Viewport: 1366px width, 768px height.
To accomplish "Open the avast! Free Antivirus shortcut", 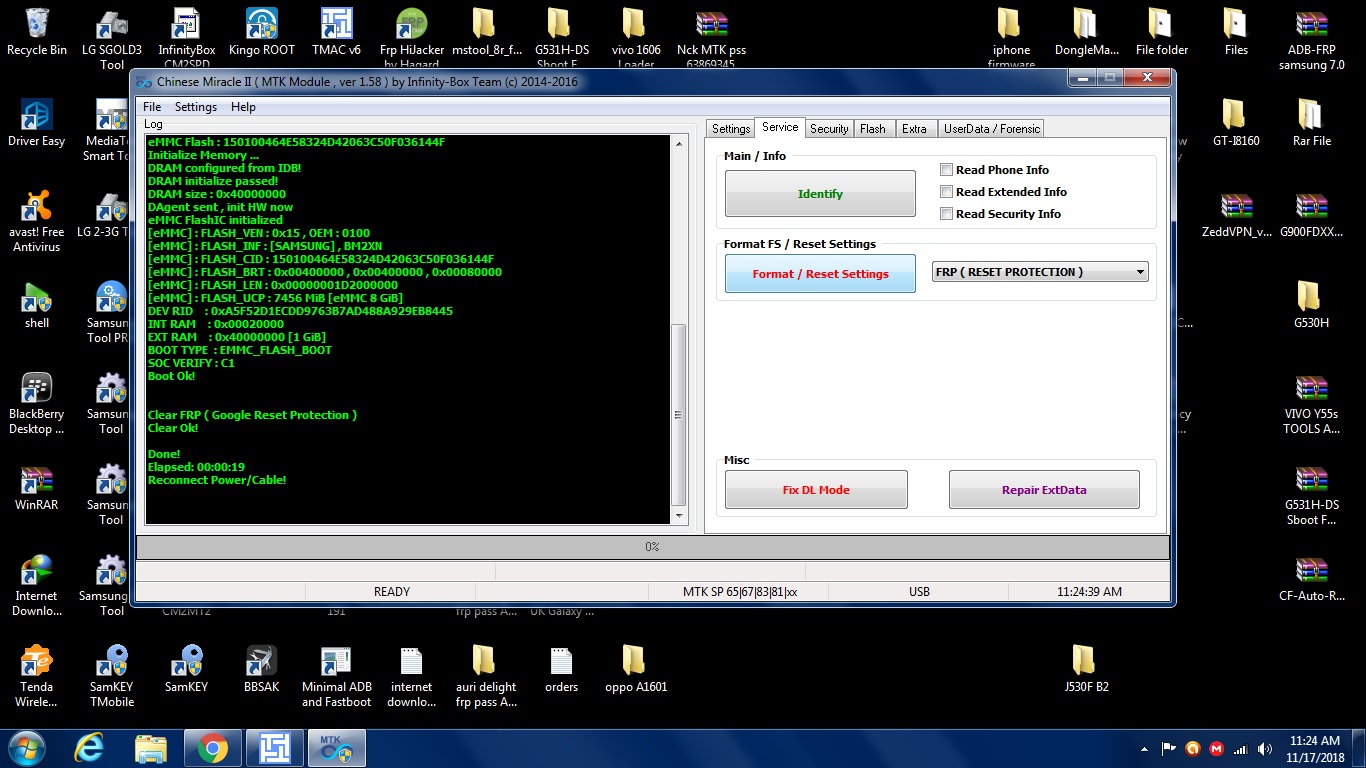I will pos(37,220).
